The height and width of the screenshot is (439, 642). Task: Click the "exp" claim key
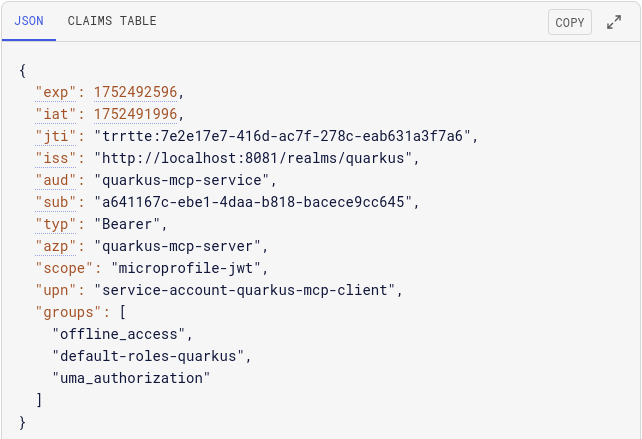56,92
